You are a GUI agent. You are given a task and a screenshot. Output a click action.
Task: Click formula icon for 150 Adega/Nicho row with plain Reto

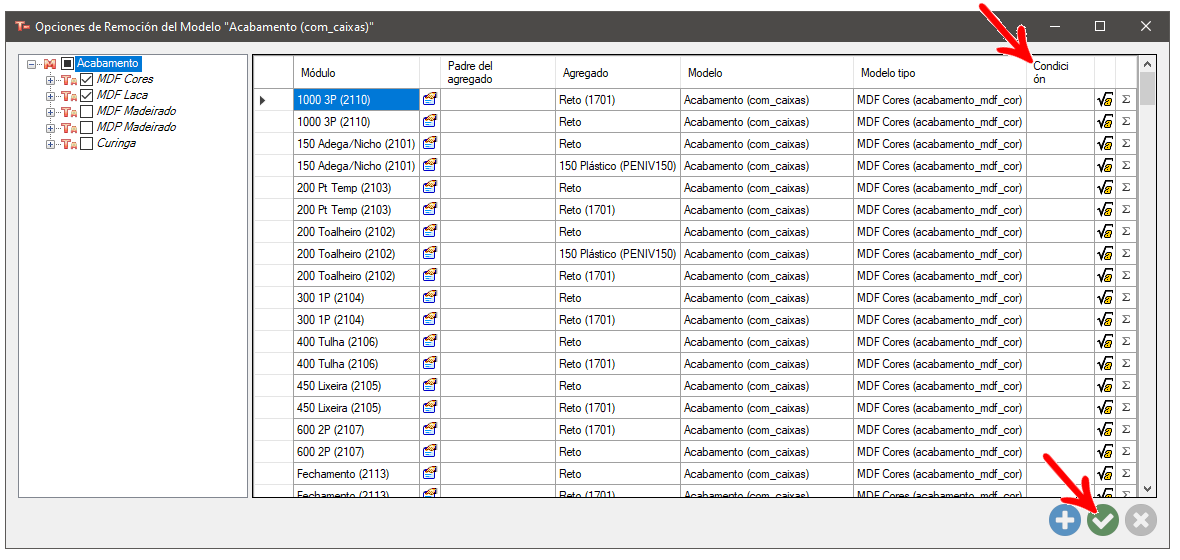(x=1105, y=144)
